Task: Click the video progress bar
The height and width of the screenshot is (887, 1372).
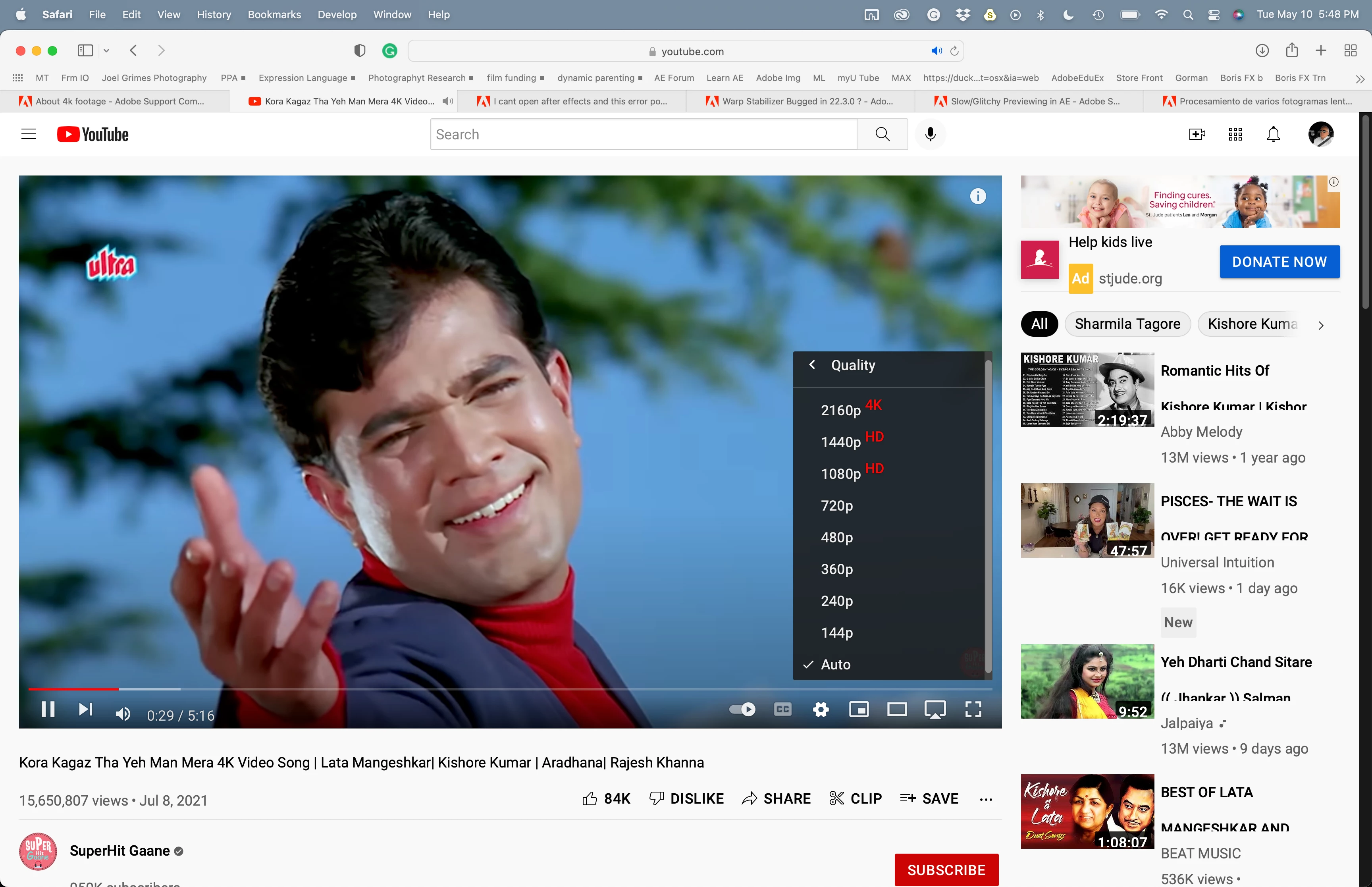Action: (510, 689)
